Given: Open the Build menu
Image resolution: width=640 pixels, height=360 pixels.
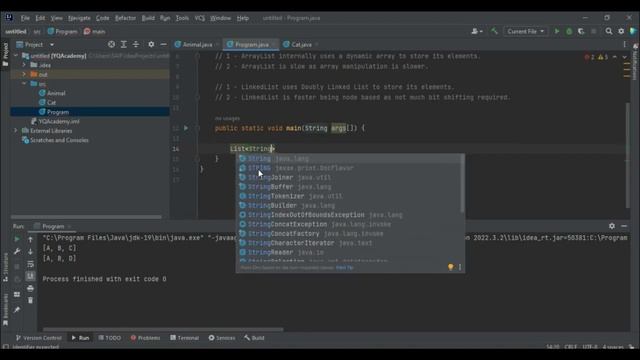Looking at the screenshot, I should [148, 18].
